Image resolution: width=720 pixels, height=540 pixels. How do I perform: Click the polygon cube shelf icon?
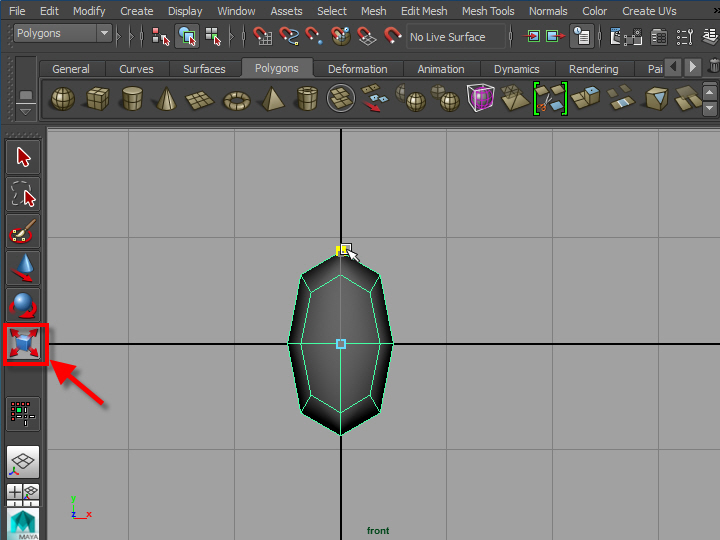97,98
